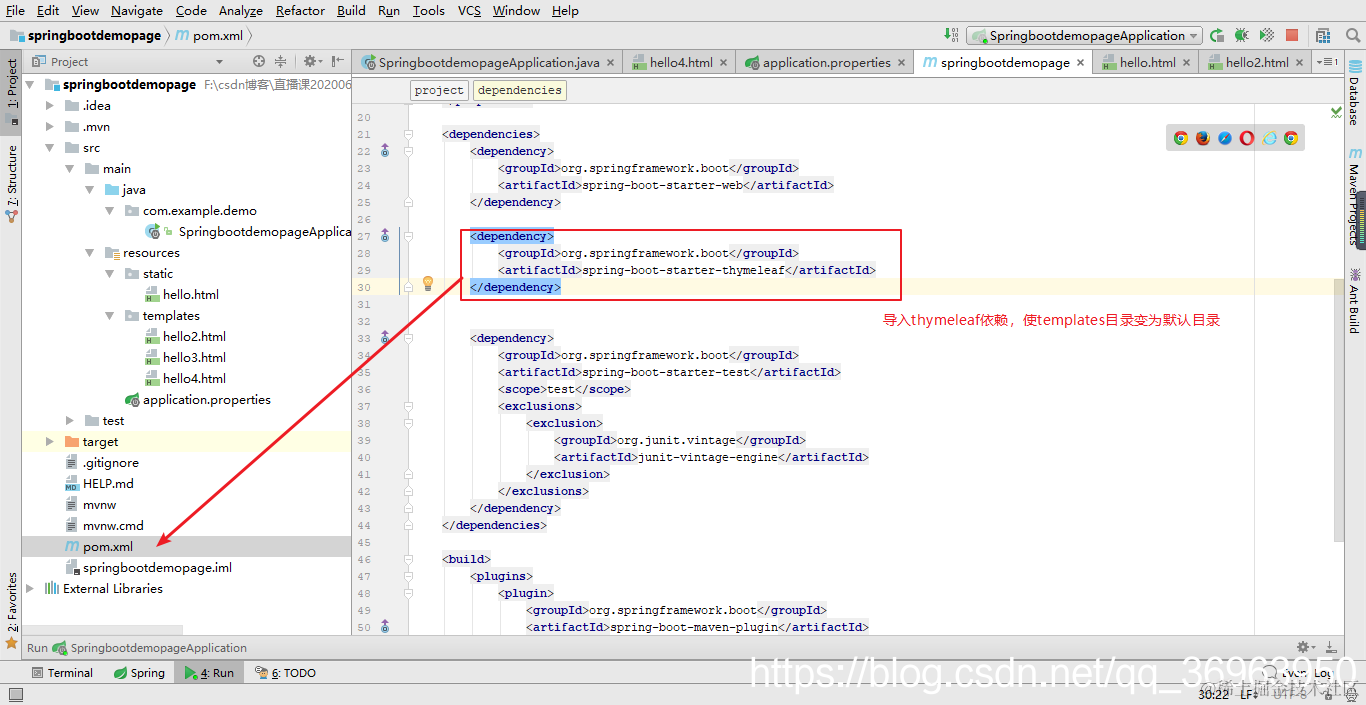Click the Scroll from Source target icon
The width and height of the screenshot is (1366, 705).
pos(259,61)
